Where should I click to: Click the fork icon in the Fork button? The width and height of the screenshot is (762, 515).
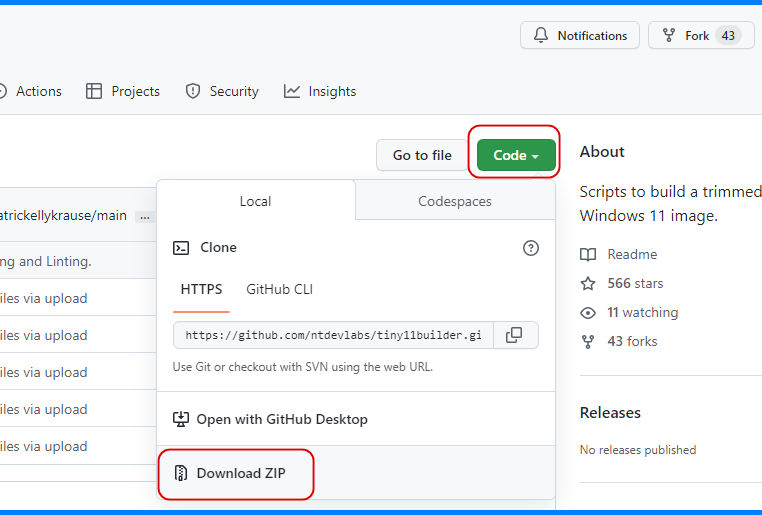coord(669,36)
